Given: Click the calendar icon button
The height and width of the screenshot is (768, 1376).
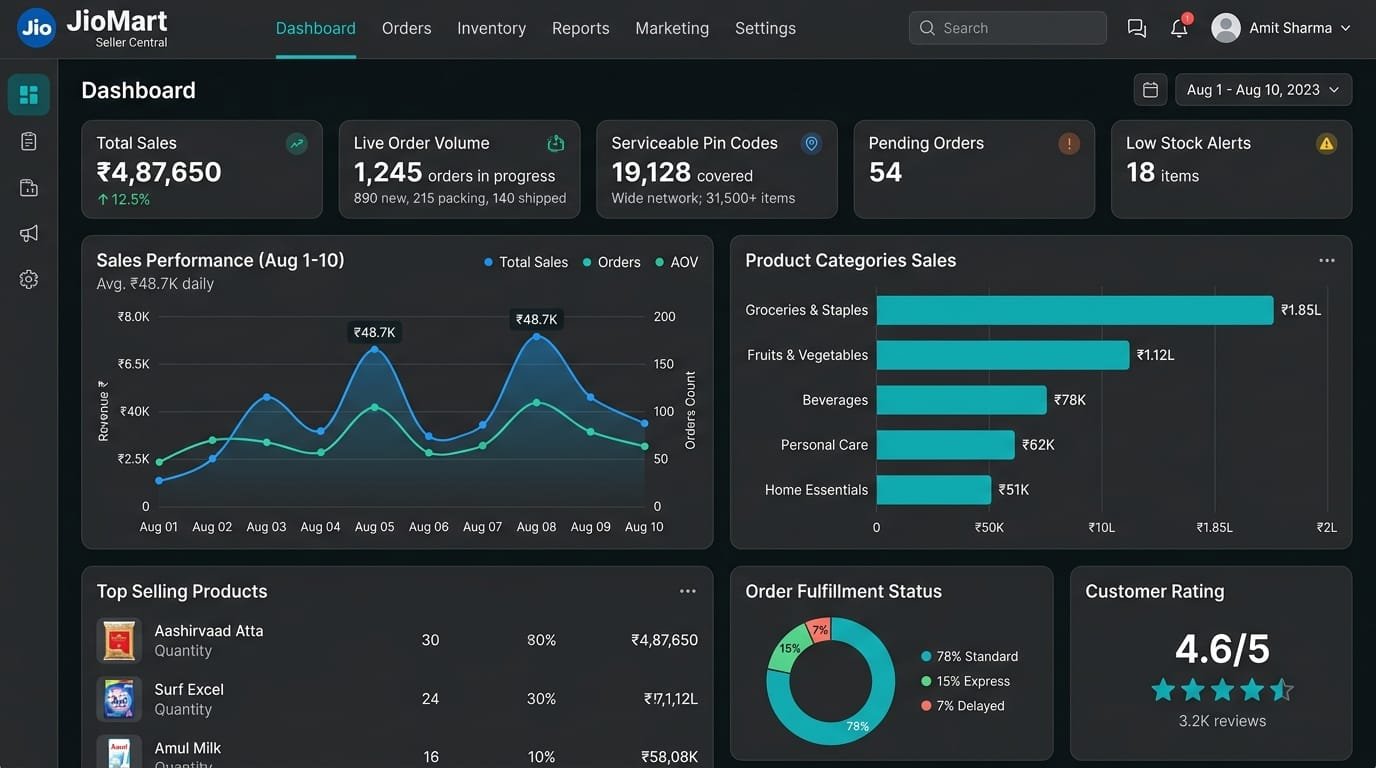Looking at the screenshot, I should click(x=1151, y=90).
